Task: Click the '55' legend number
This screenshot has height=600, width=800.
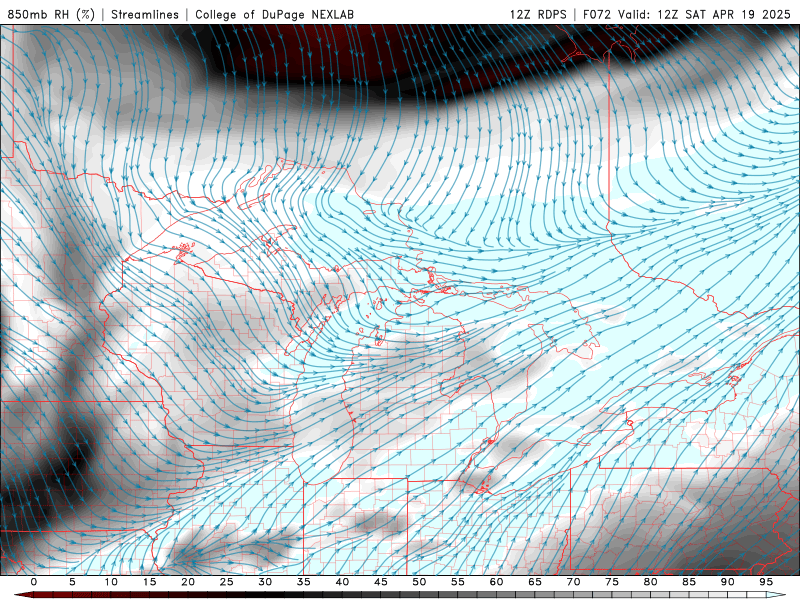Action: pyautogui.click(x=458, y=582)
